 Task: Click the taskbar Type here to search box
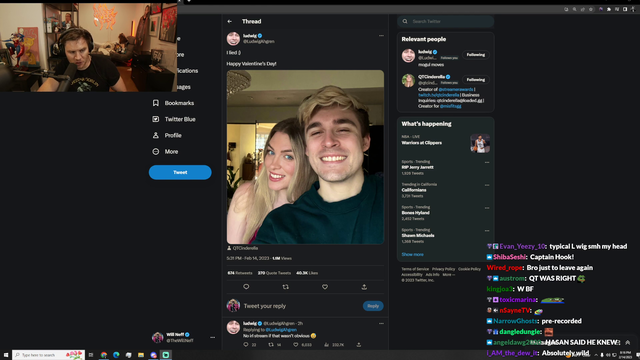48,355
